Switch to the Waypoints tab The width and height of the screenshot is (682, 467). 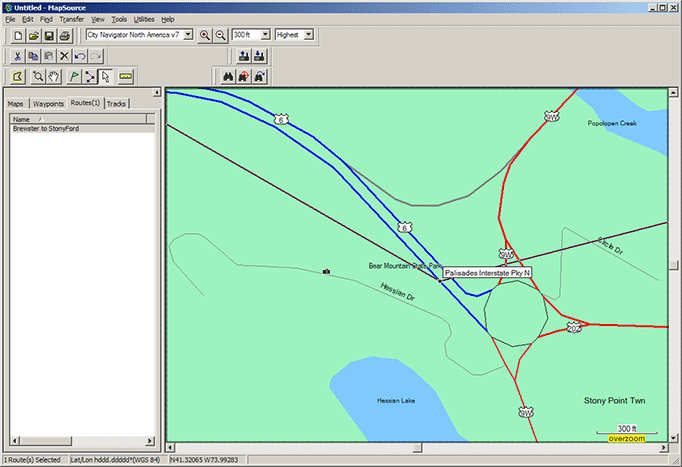pyautogui.click(x=48, y=104)
